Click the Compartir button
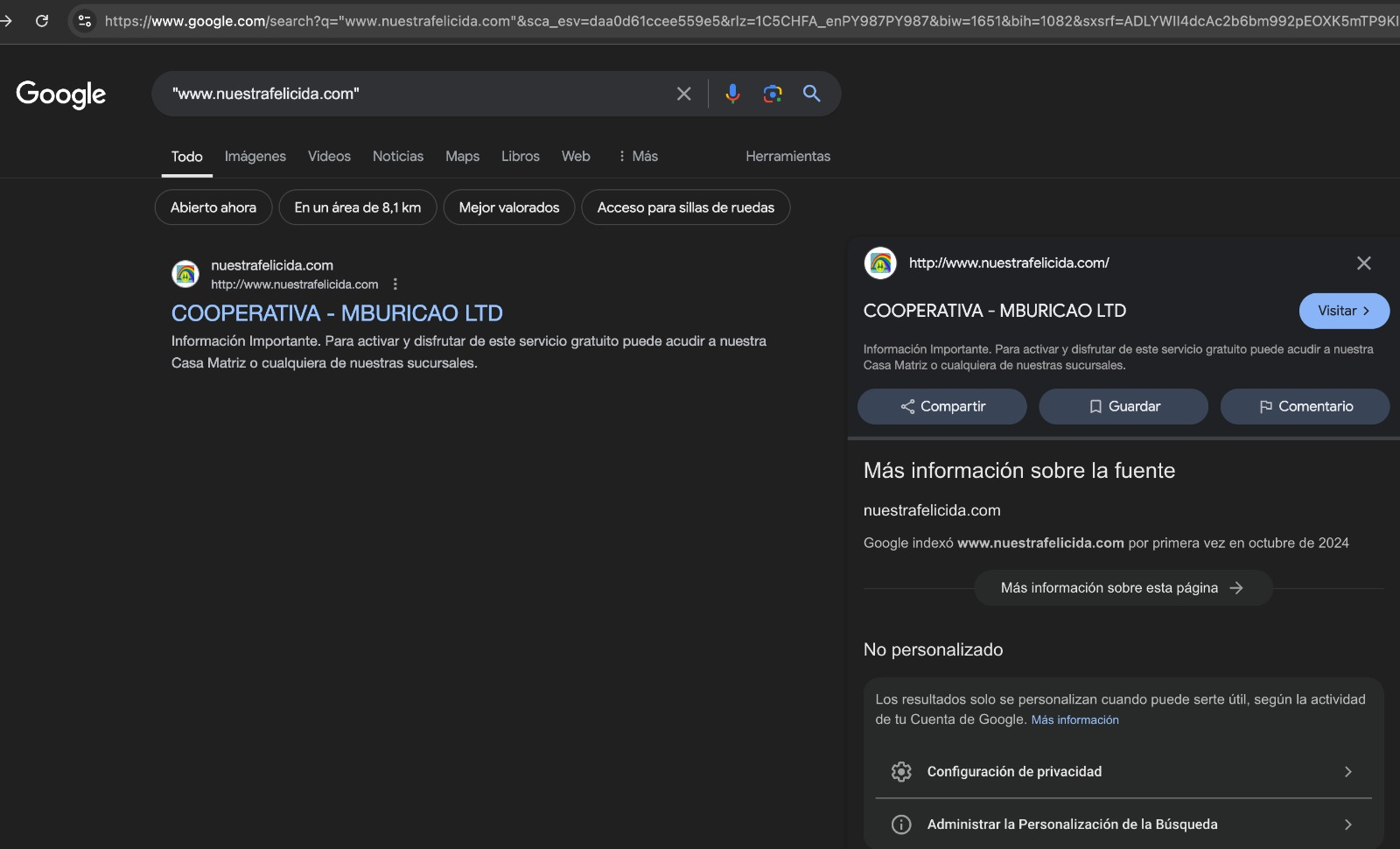This screenshot has width=1400, height=849. (x=942, y=406)
